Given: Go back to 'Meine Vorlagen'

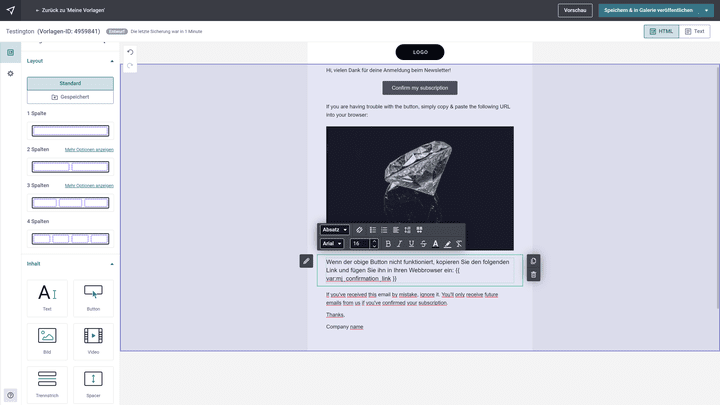Looking at the screenshot, I should pyautogui.click(x=70, y=10).
